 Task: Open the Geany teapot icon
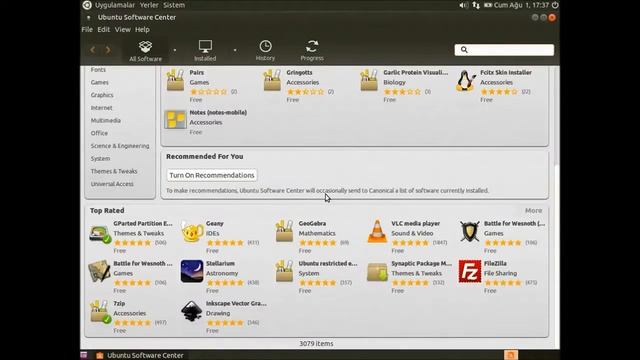[x=192, y=232]
